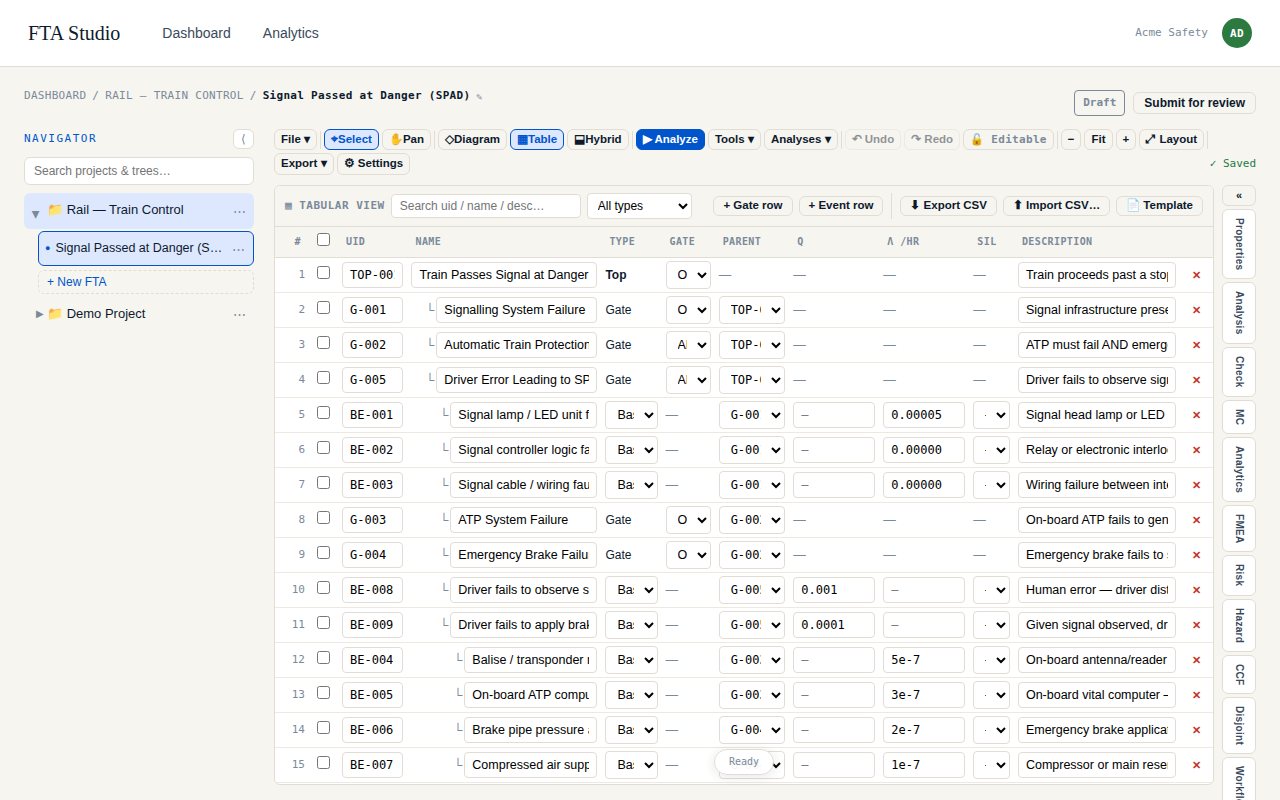This screenshot has height=800, width=1280.
Task: Remove row BE-007 using red X
Action: pyautogui.click(x=1196, y=765)
